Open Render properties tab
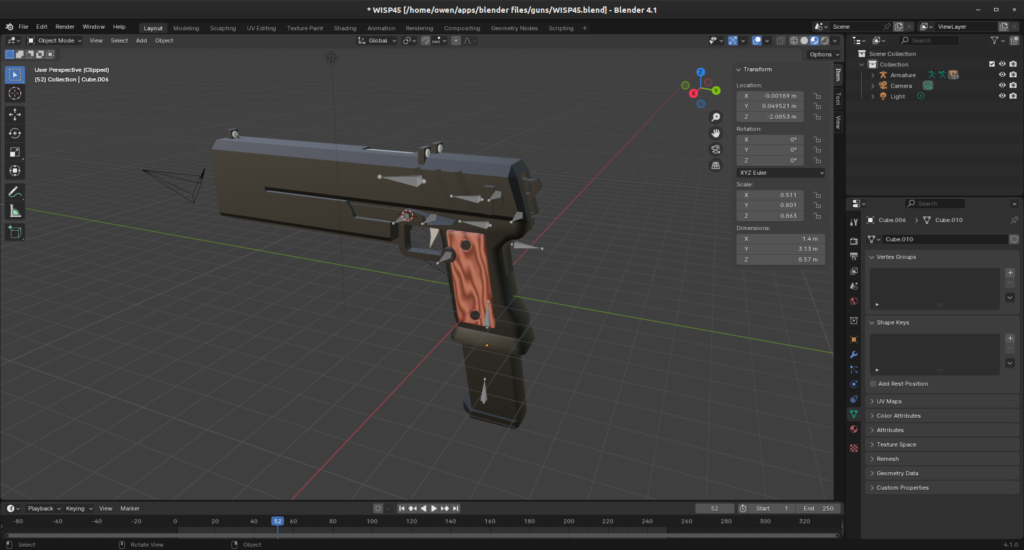 (854, 241)
